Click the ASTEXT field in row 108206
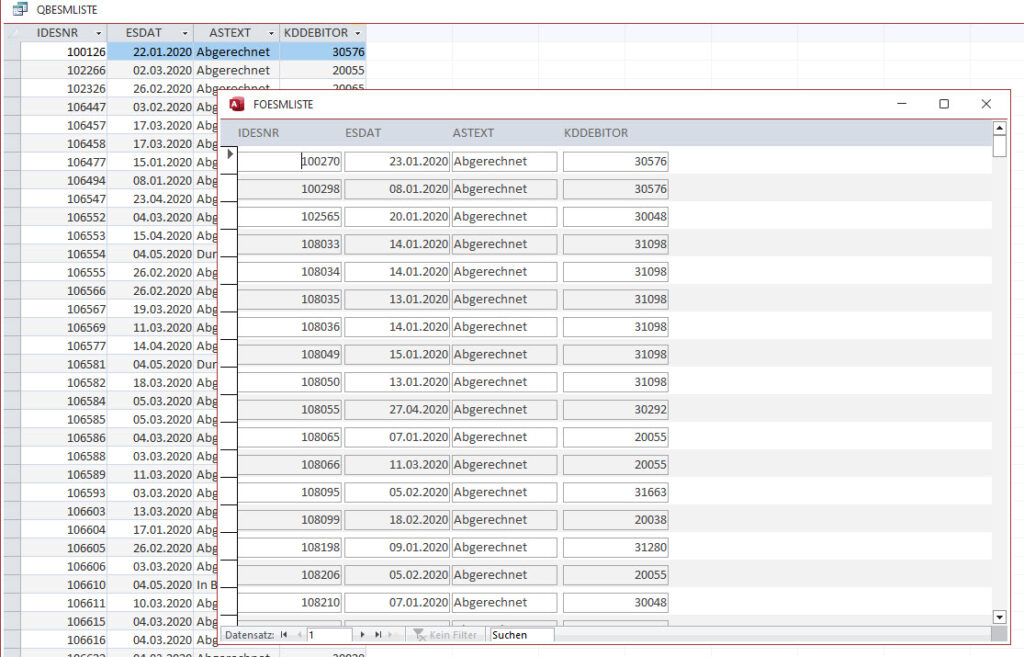 pyautogui.click(x=504, y=575)
